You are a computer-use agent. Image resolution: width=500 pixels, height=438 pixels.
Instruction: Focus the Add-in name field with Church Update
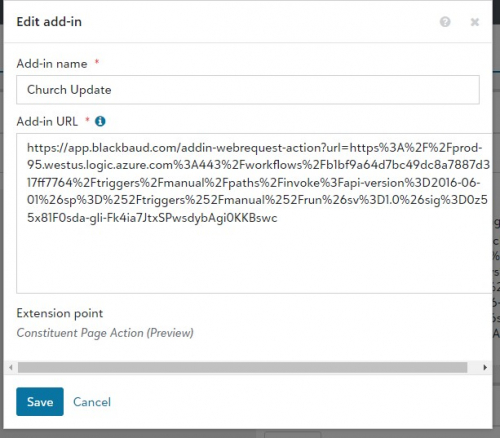pos(248,90)
